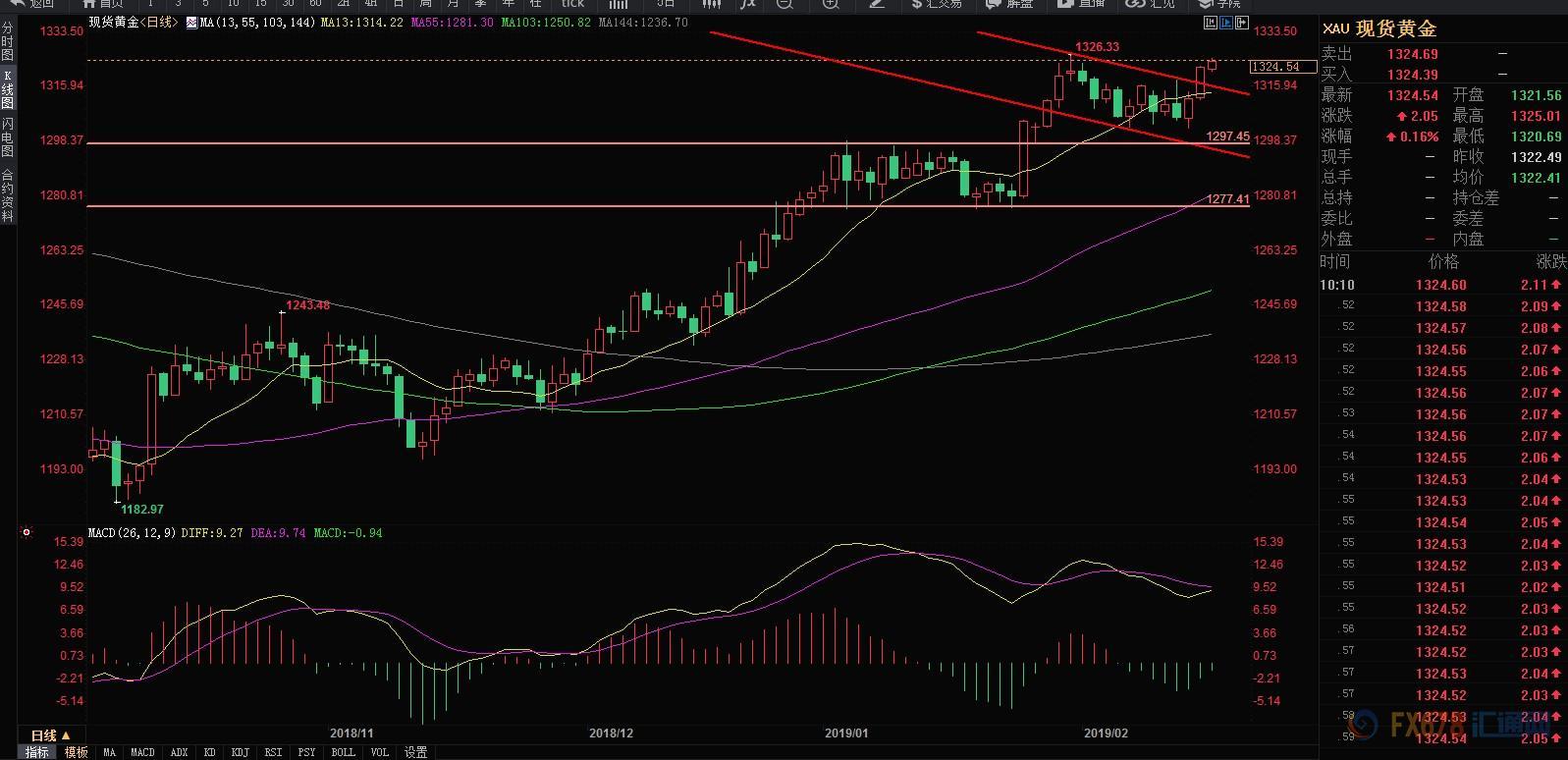This screenshot has width=1568, height=760.
Task: Click the 2018/12 date marker on time axis
Action: pos(611,733)
